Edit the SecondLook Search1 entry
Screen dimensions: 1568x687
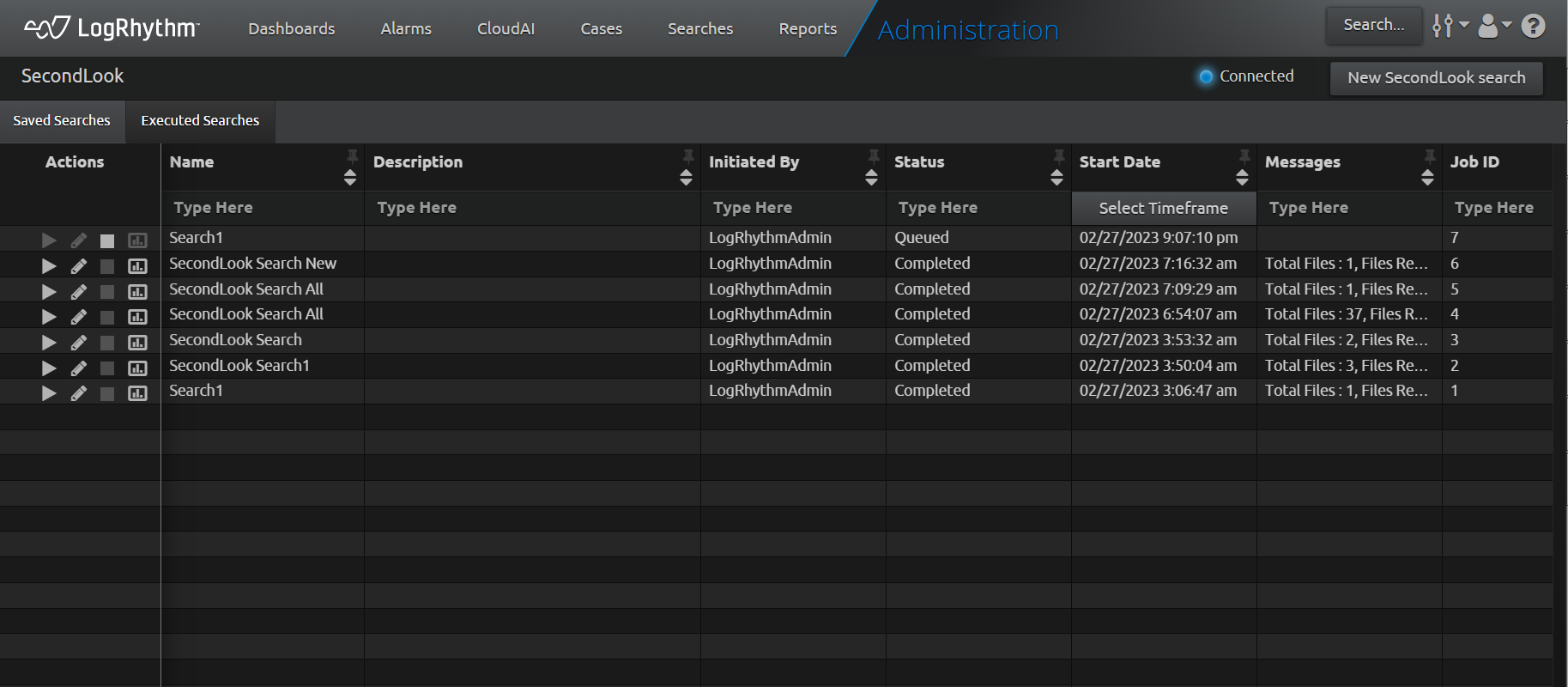(x=78, y=368)
